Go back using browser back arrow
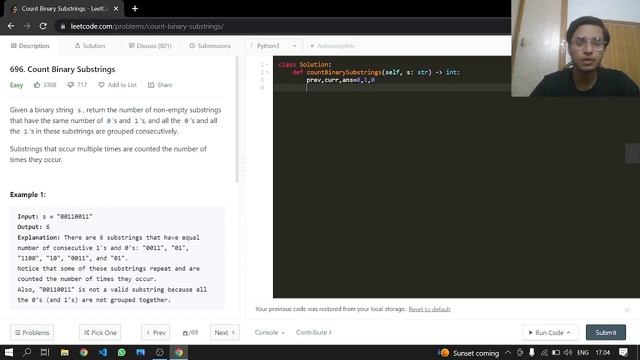Screen dimensions: 640x360 click(x=11, y=26)
